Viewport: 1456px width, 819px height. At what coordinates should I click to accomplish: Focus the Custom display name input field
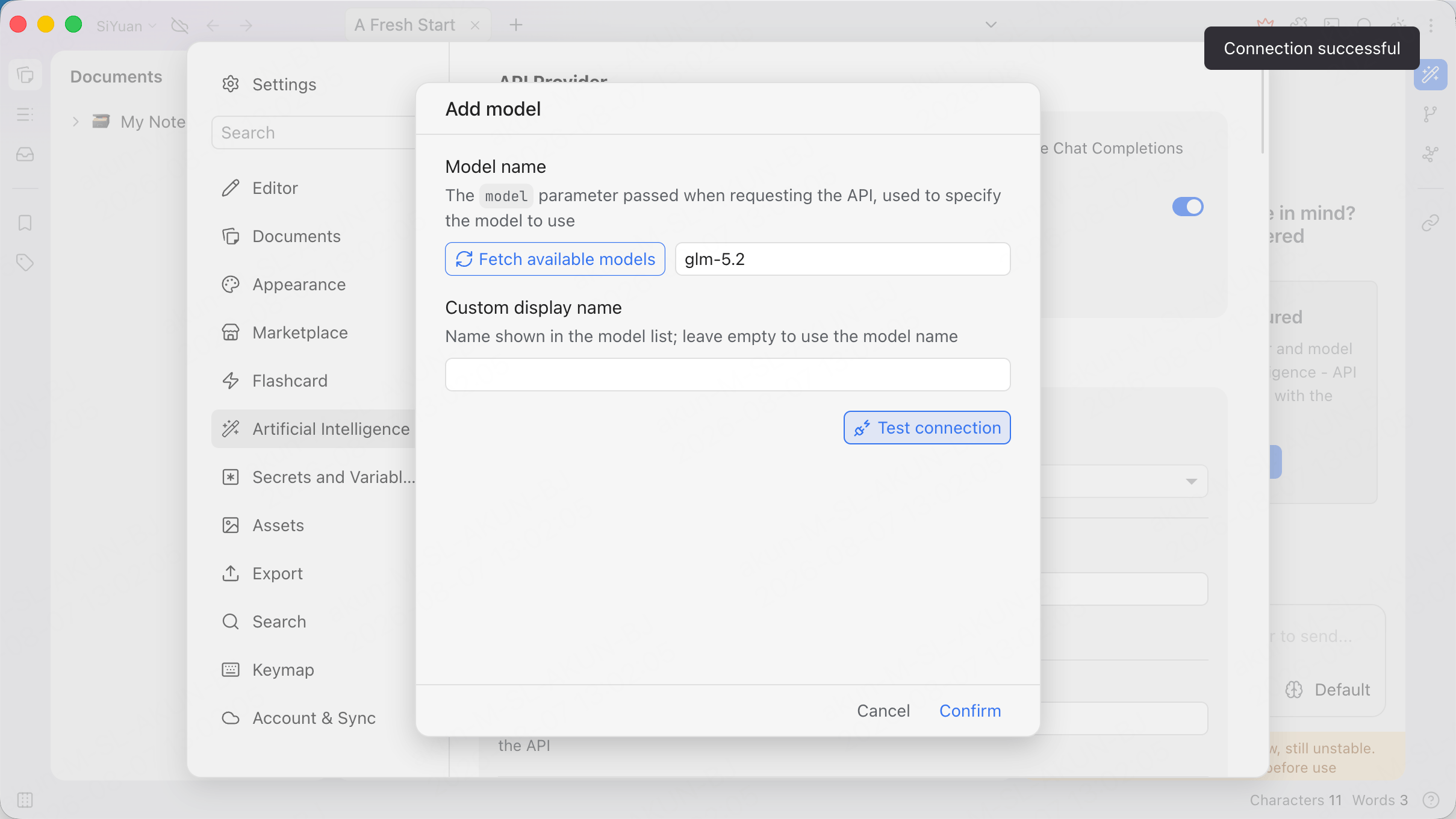(728, 375)
